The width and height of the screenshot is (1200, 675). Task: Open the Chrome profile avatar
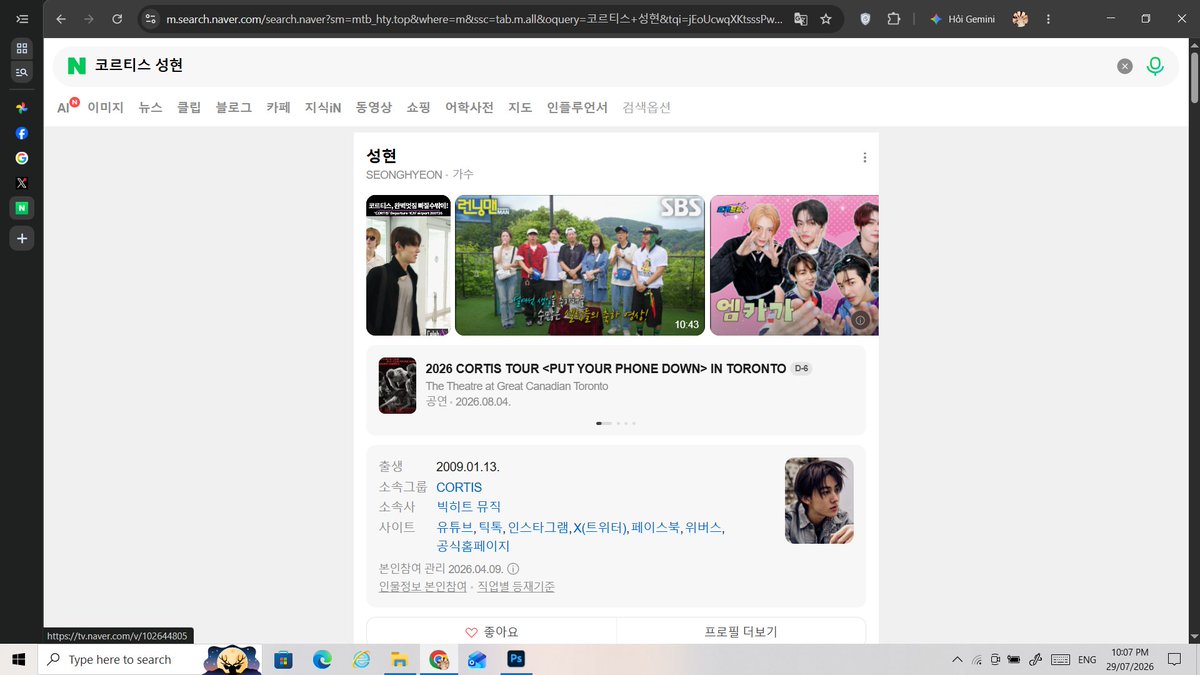[x=1020, y=19]
